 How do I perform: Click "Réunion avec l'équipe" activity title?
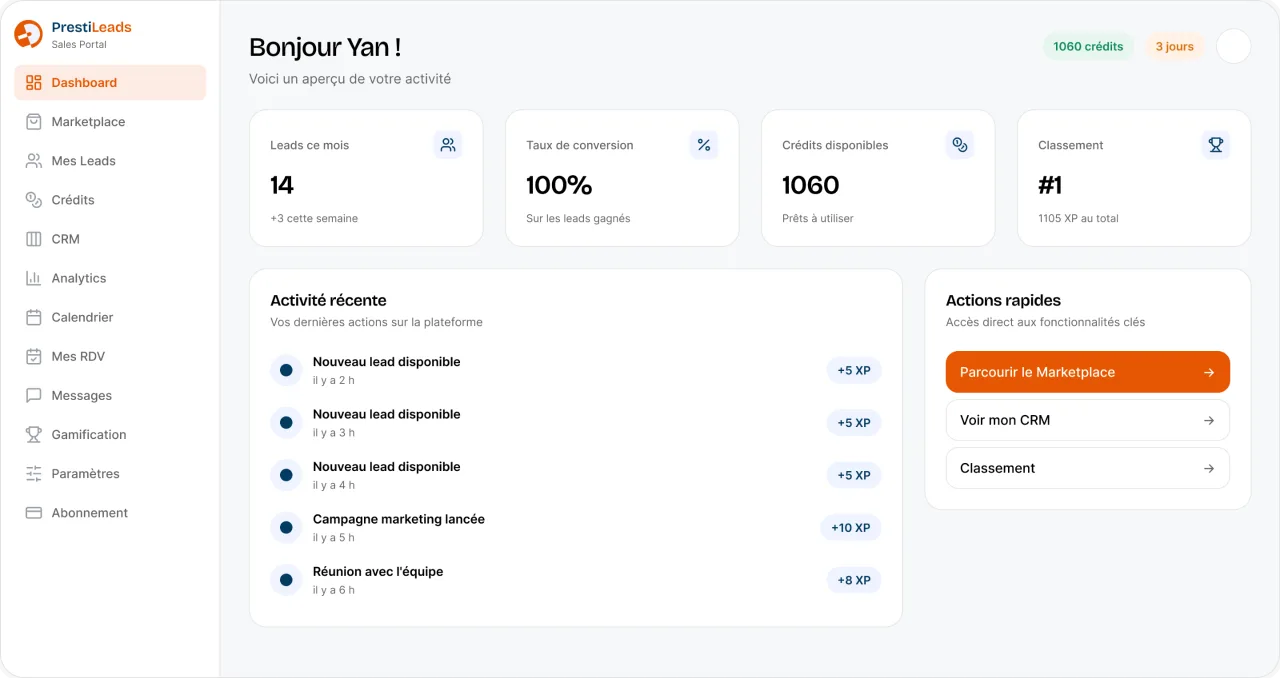click(378, 572)
